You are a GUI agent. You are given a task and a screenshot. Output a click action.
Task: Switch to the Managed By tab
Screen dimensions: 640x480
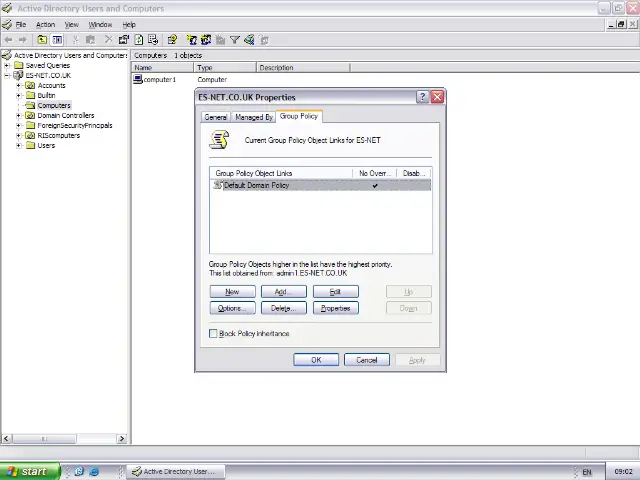click(254, 117)
